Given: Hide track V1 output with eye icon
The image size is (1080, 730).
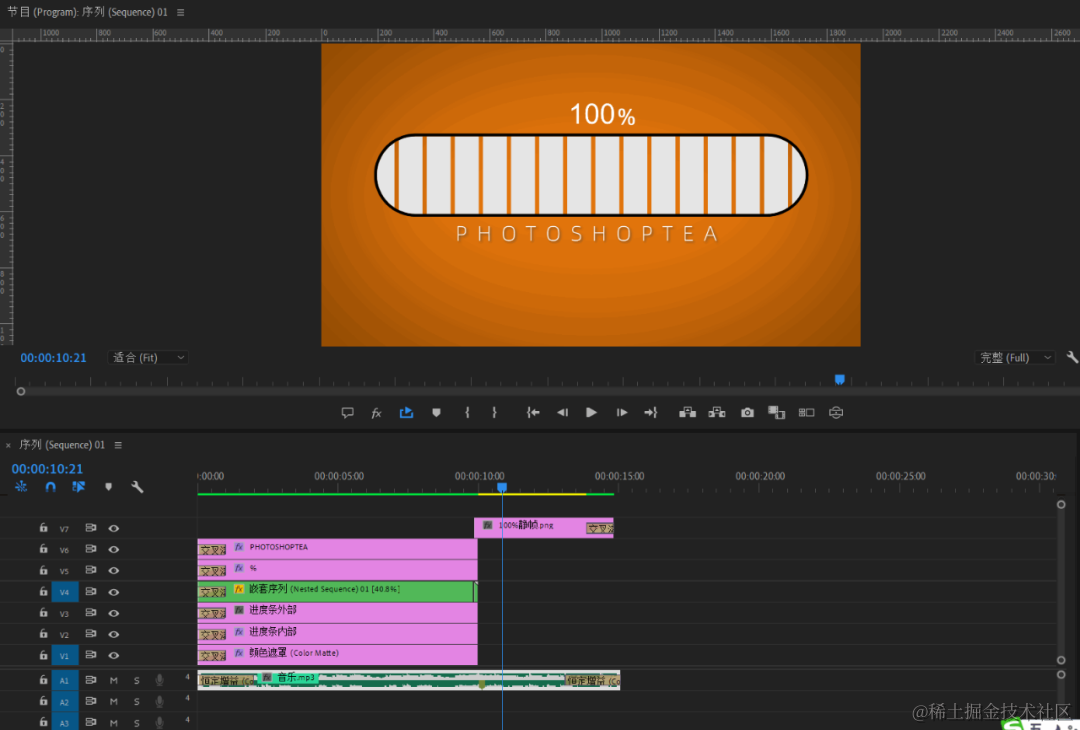Looking at the screenshot, I should point(114,655).
